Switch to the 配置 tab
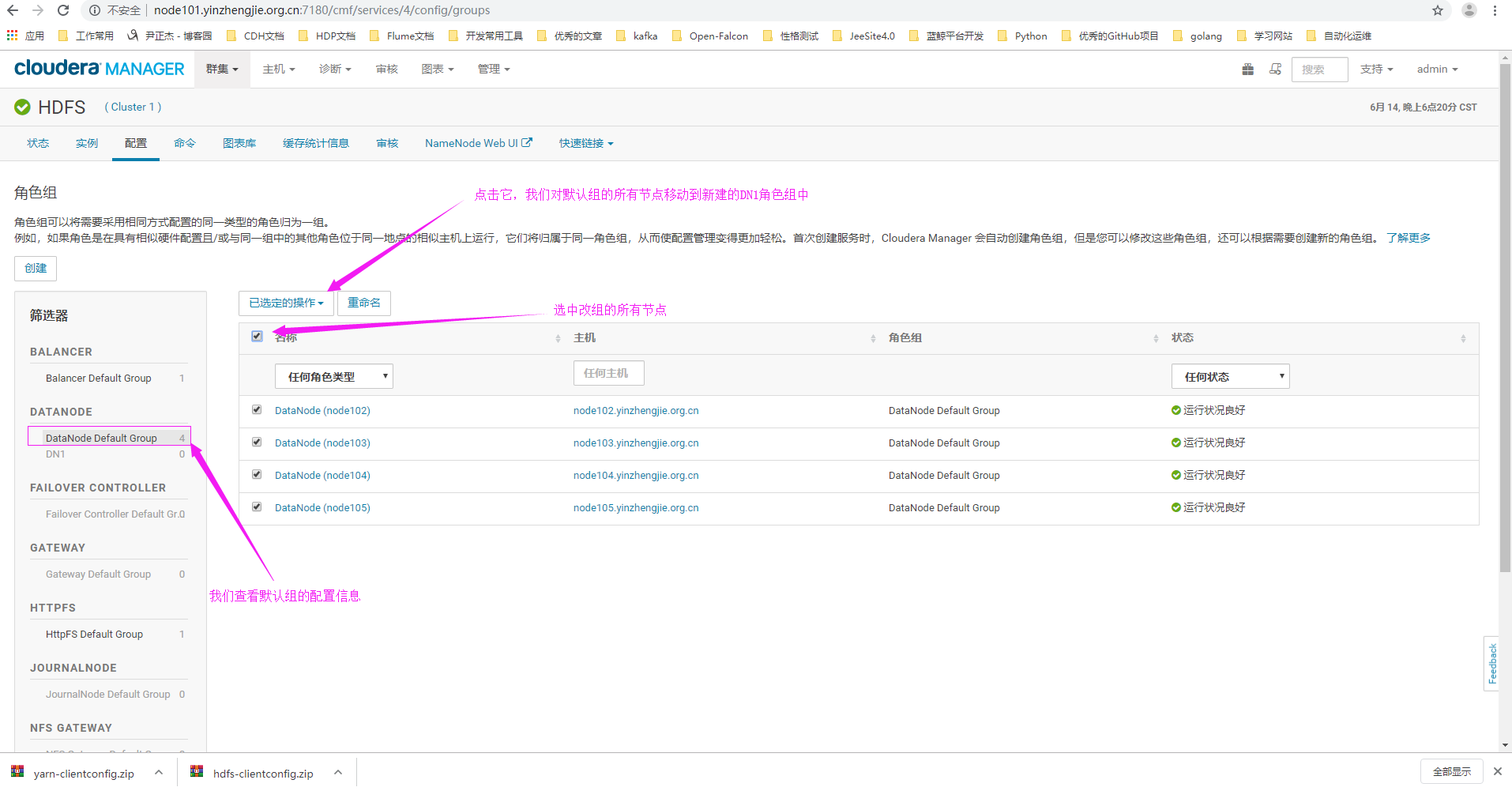Viewport: 1512px width, 791px height. tap(136, 143)
